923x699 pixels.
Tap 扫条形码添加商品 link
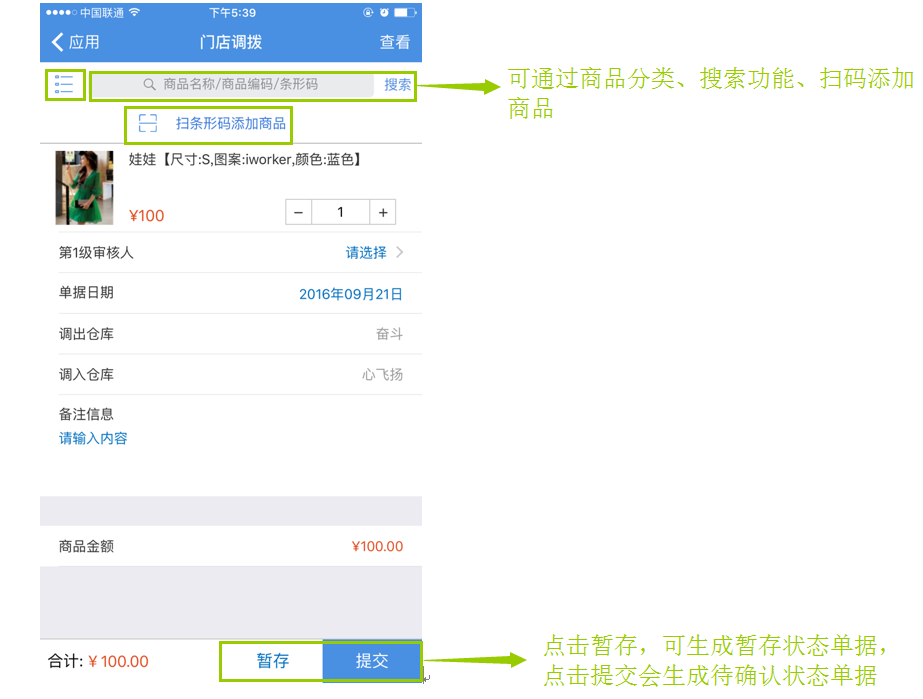[x=230, y=124]
